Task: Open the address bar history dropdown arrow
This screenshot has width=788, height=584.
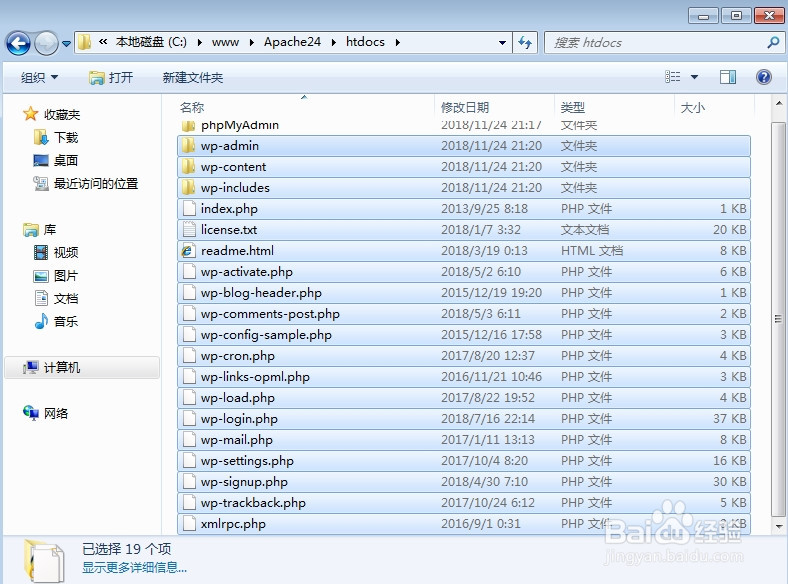Action: pyautogui.click(x=502, y=43)
